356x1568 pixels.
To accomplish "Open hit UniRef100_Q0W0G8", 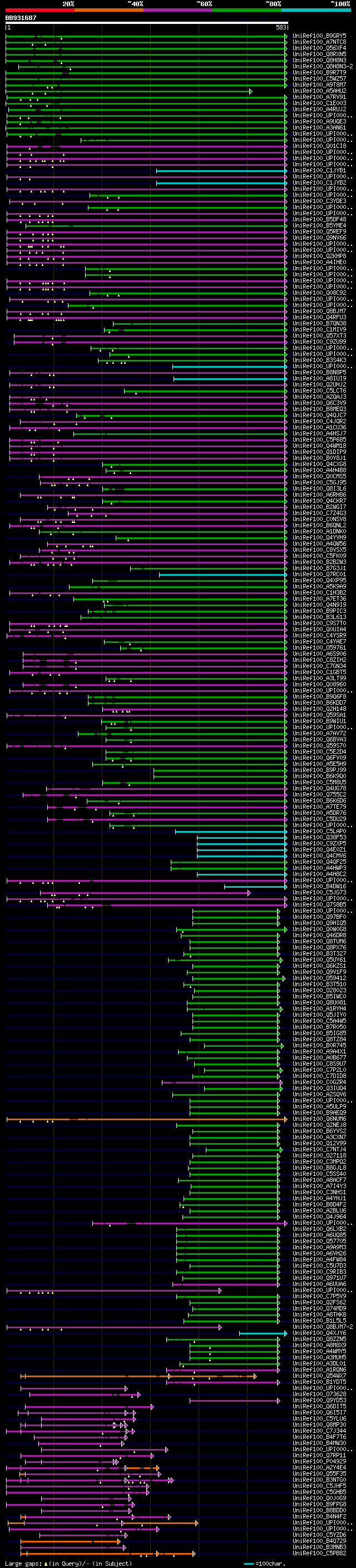I will click(319, 929).
